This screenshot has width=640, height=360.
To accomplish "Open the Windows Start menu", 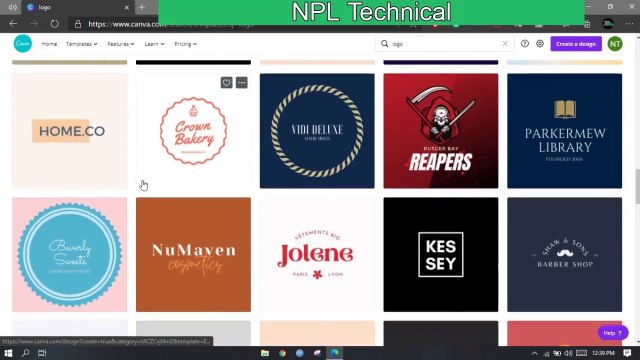I will click(x=8, y=353).
